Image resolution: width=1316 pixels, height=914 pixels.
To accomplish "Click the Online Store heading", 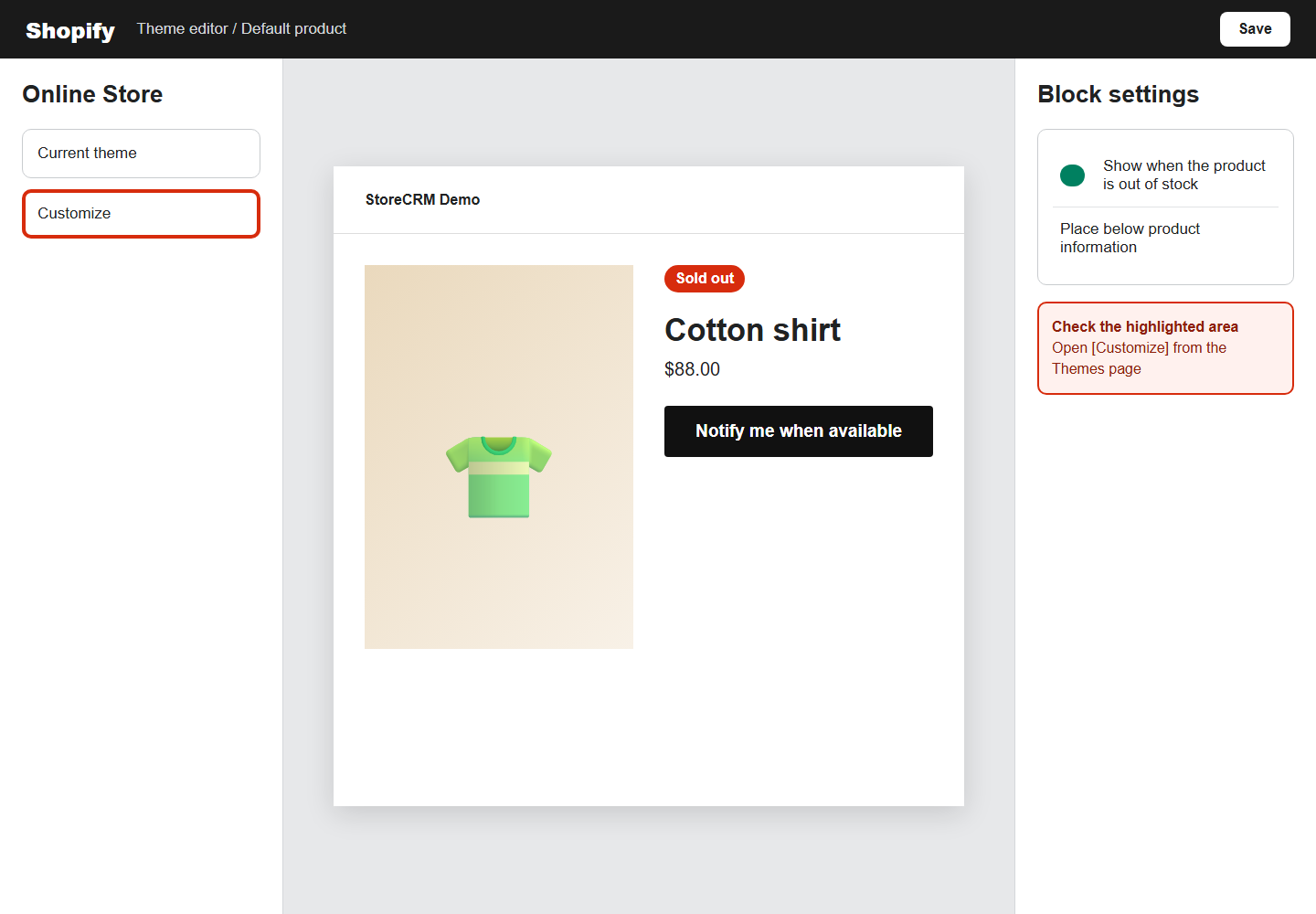I will pos(92,94).
